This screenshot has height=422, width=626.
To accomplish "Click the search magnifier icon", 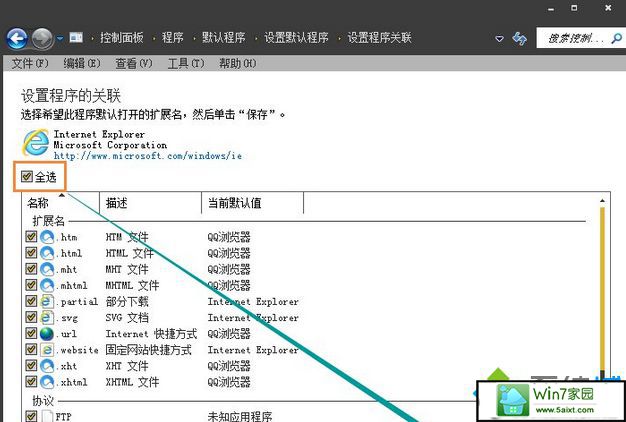I will [617, 38].
